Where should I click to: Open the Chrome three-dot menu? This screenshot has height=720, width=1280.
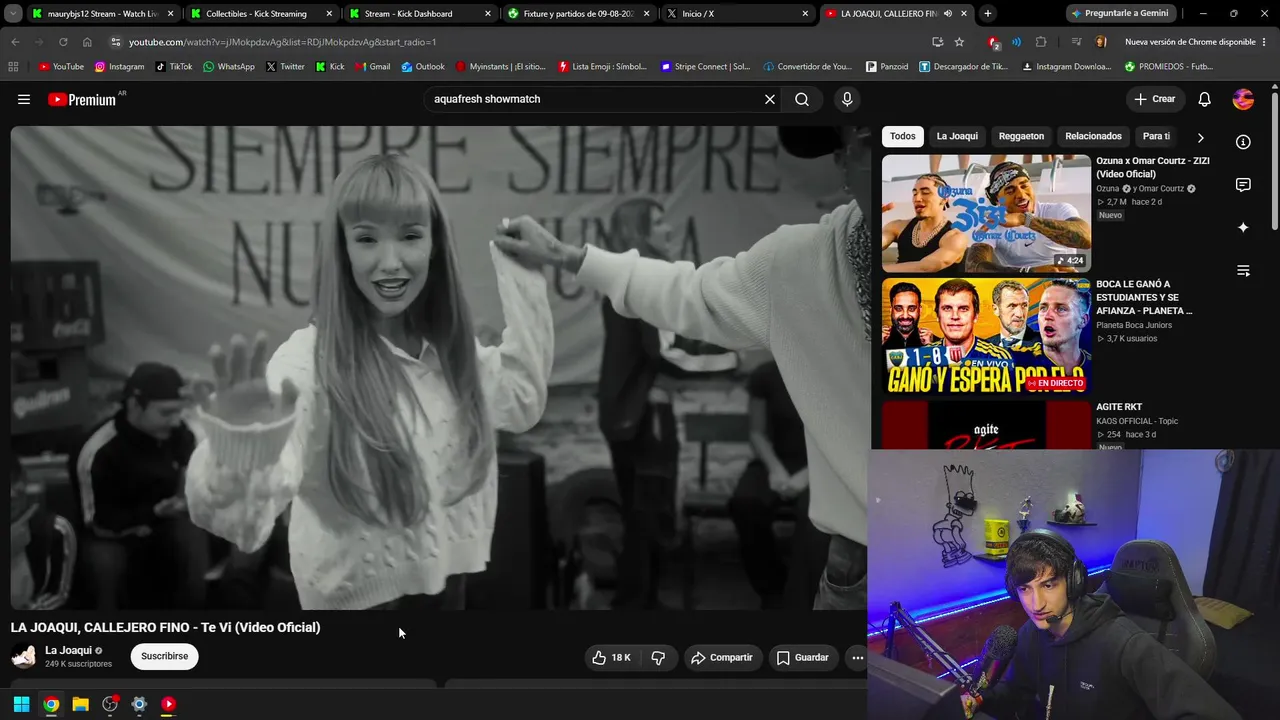tap(1265, 42)
